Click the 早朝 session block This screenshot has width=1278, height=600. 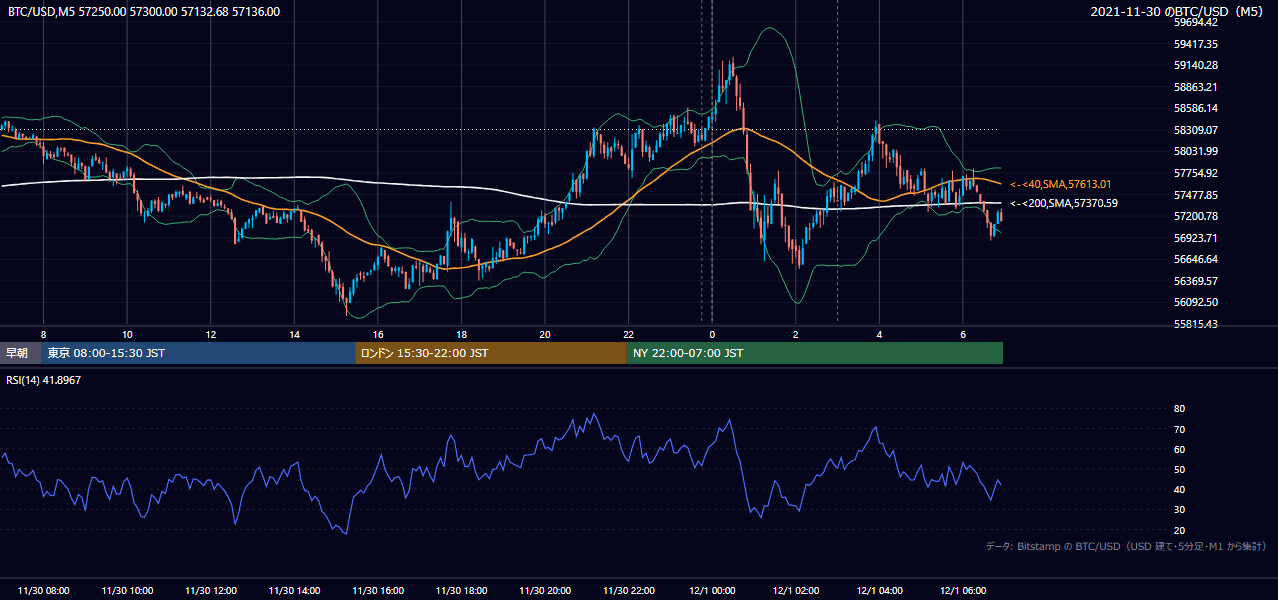[21, 353]
